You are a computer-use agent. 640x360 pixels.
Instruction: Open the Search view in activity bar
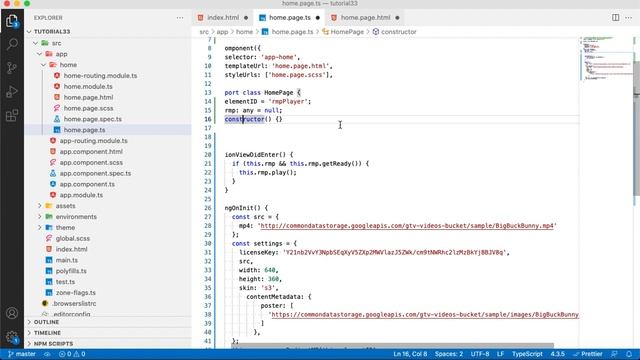point(12,44)
